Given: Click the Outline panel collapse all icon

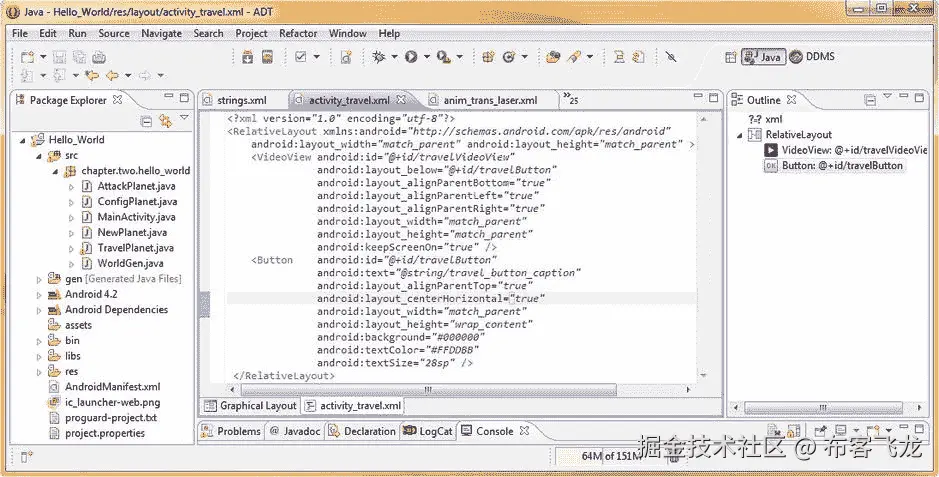Looking at the screenshot, I should point(870,100).
